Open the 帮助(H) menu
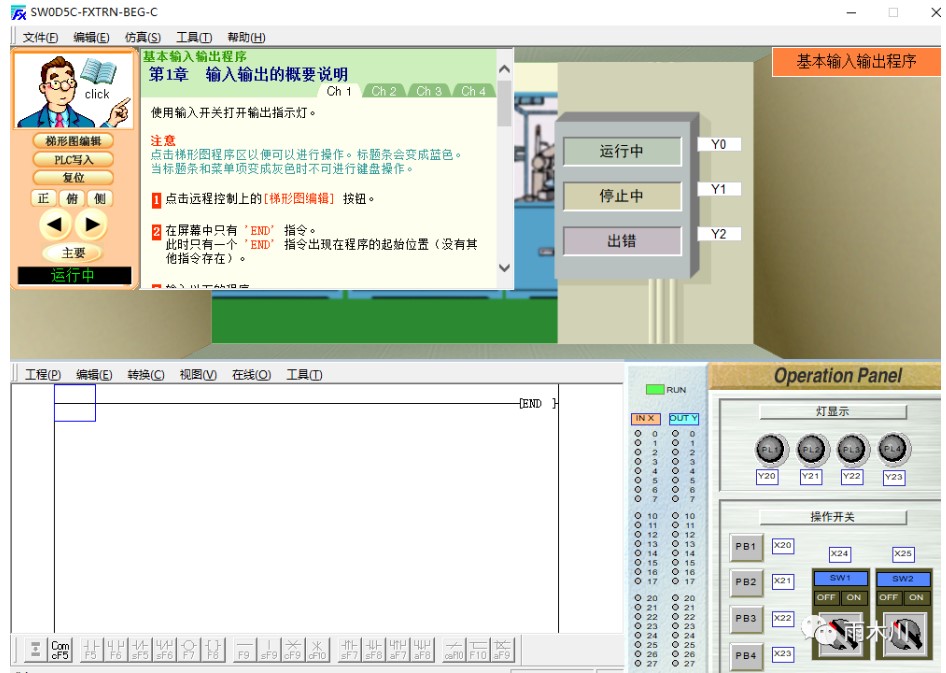The width and height of the screenshot is (946, 673). 246,37
